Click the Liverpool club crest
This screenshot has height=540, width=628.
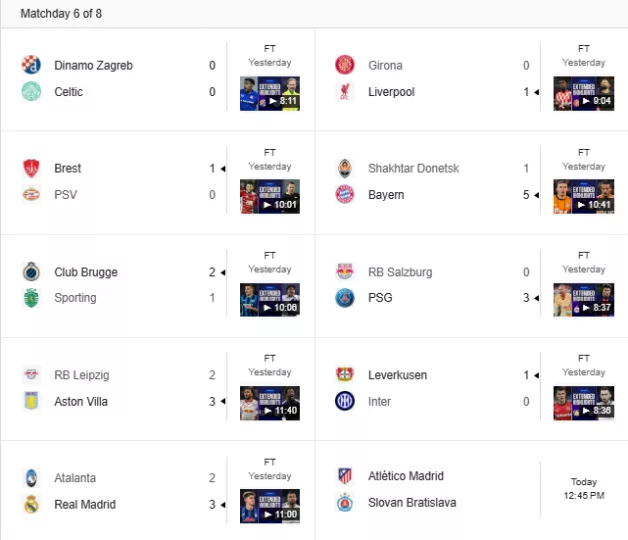[345, 92]
